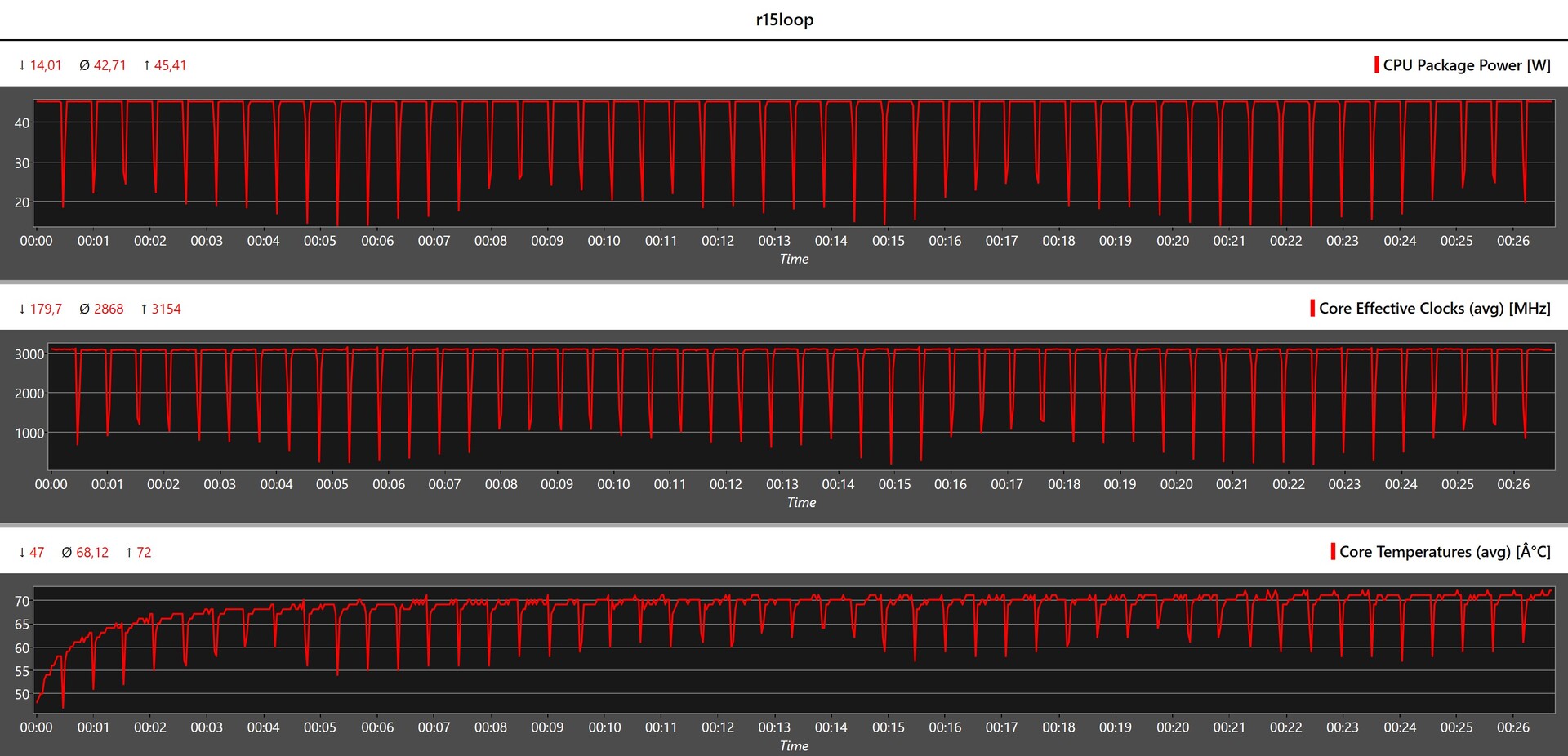Click the red swatch beside Core Effective Clocks
The width and height of the screenshot is (1568, 756).
(1312, 308)
